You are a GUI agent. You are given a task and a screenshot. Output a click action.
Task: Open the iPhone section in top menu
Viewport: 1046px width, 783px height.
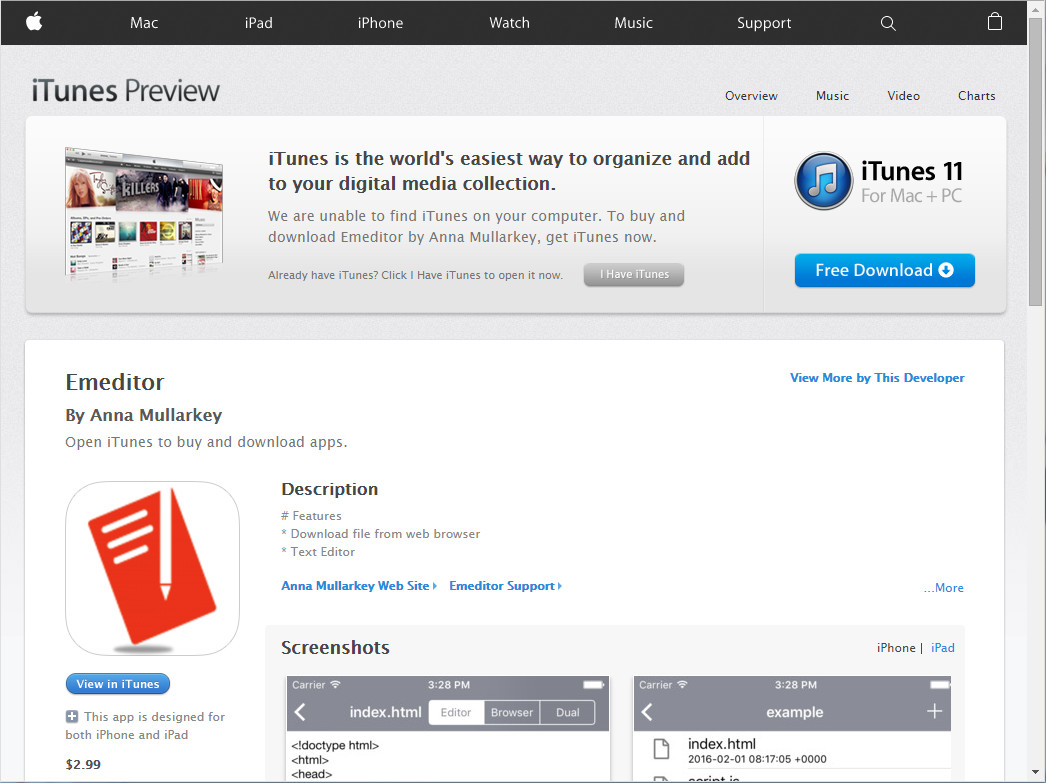pyautogui.click(x=380, y=22)
